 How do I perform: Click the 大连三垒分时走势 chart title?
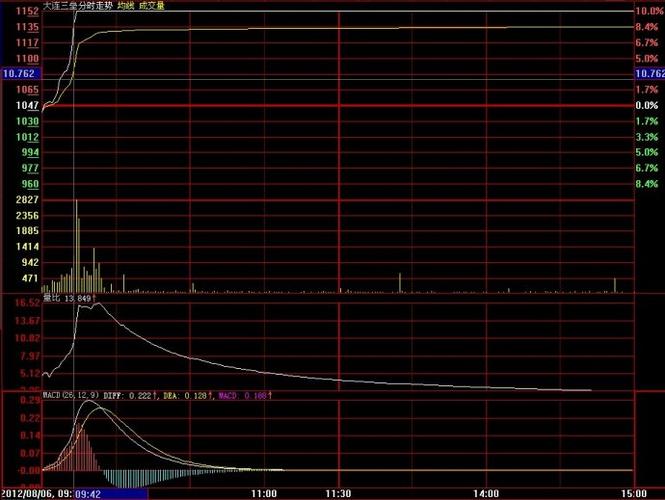(x=78, y=6)
